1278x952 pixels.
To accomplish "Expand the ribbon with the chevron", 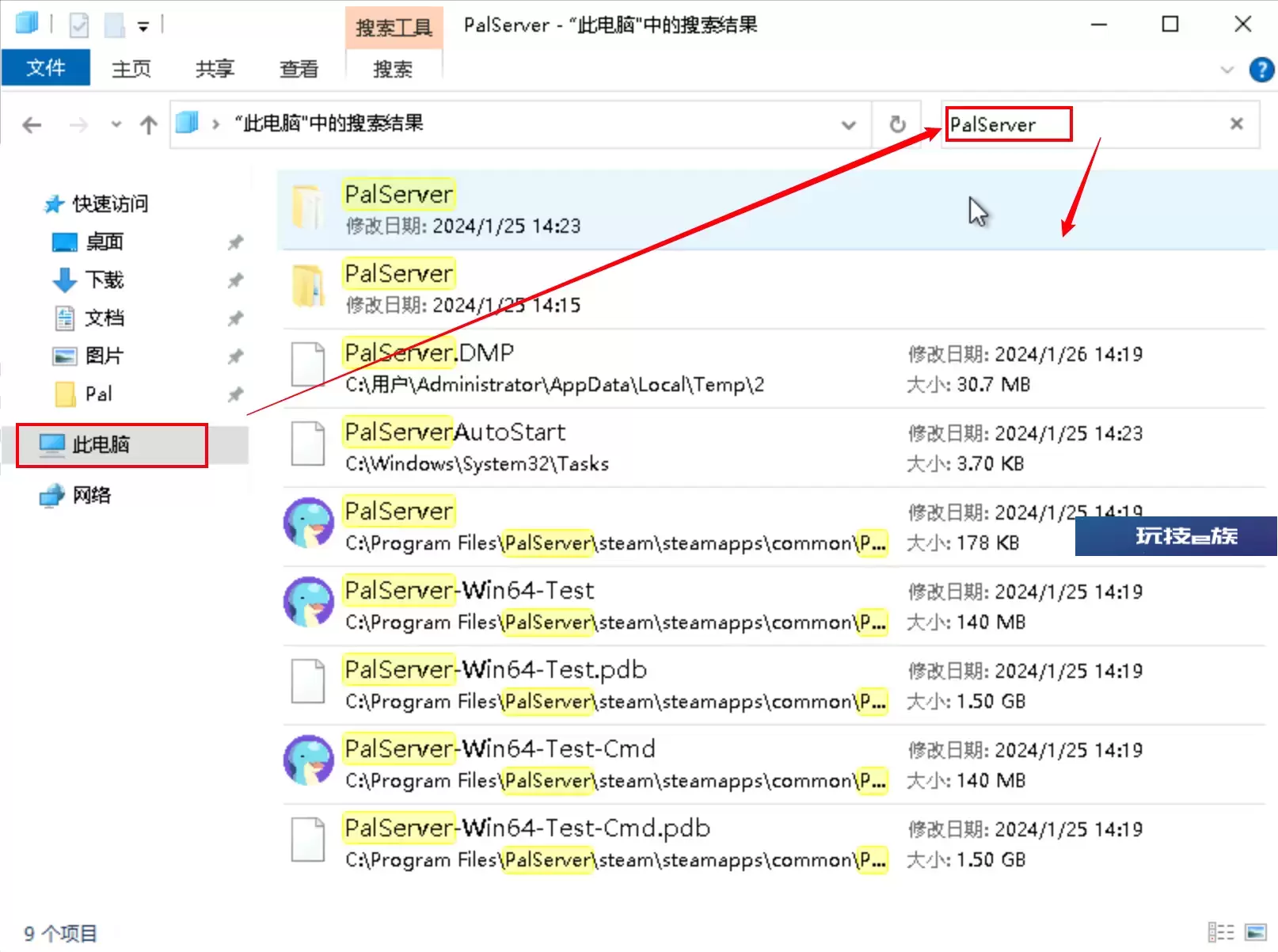I will [x=1227, y=70].
